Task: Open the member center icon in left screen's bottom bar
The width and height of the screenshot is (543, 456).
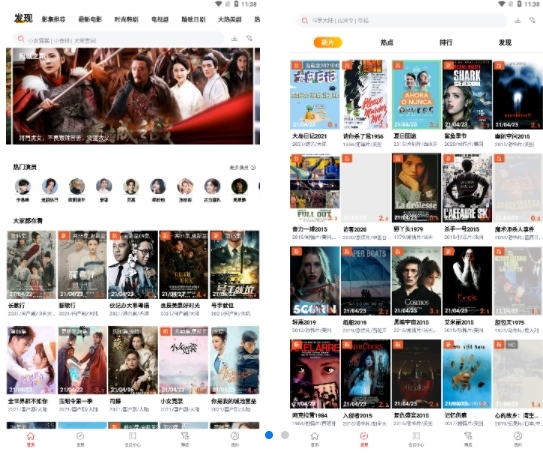Action: (x=133, y=436)
